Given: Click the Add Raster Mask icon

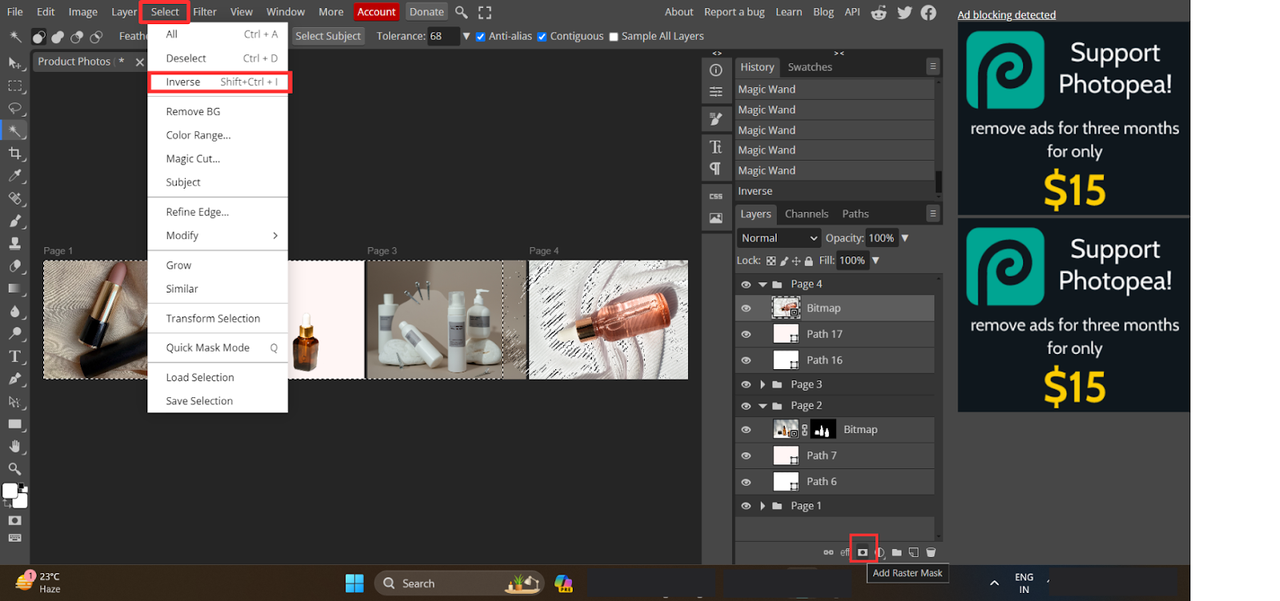Looking at the screenshot, I should pyautogui.click(x=862, y=552).
